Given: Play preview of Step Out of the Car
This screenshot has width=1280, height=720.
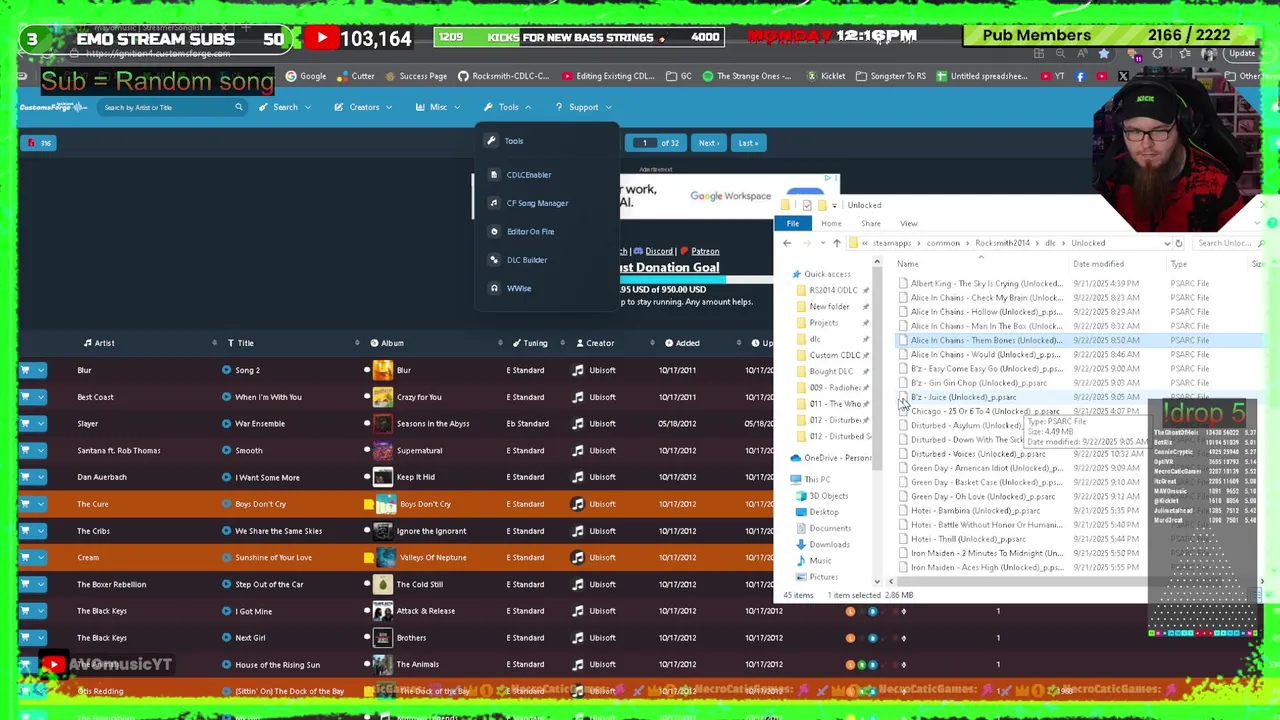Looking at the screenshot, I should pos(227,584).
